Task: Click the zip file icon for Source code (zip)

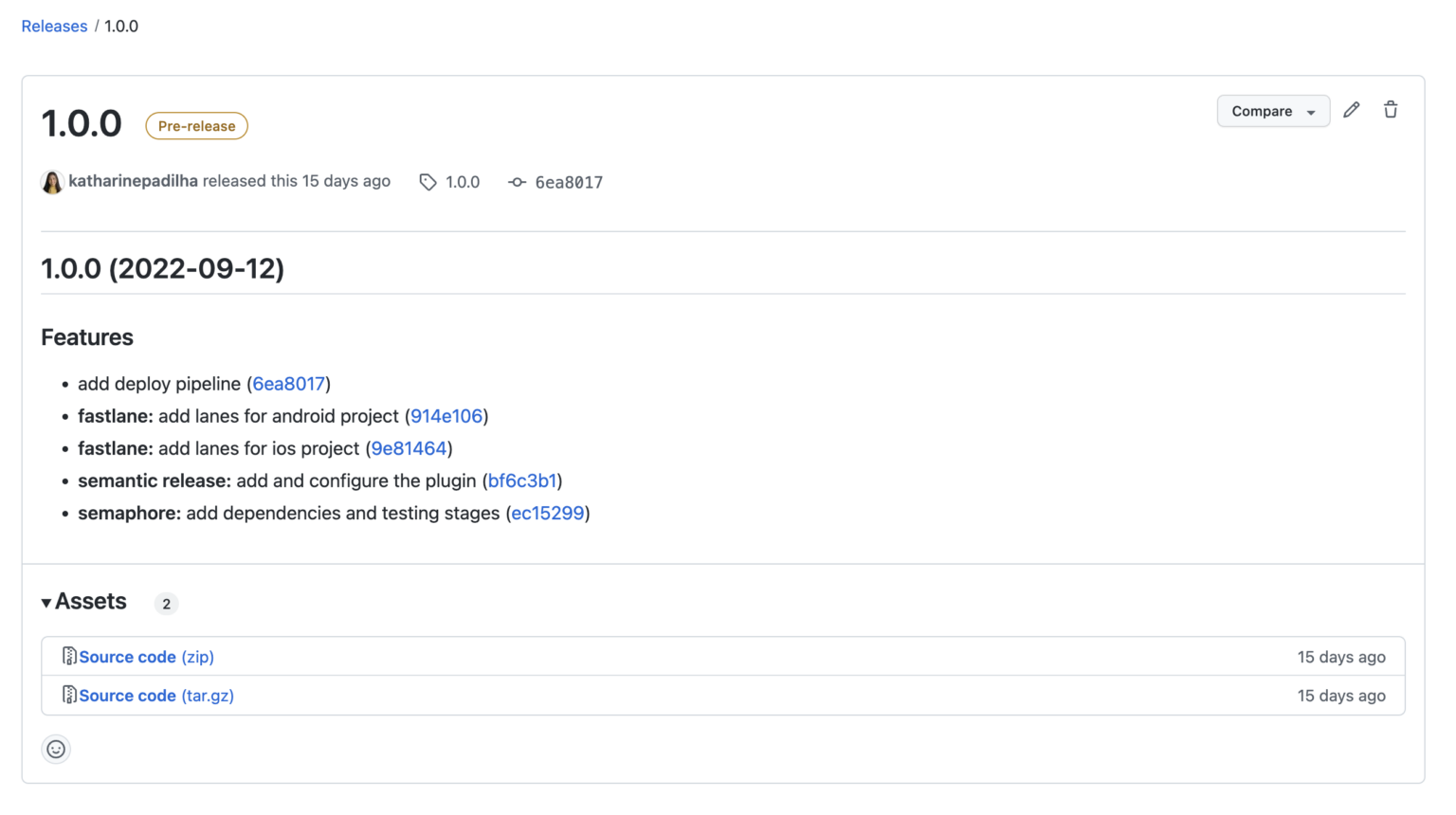Action: [69, 655]
